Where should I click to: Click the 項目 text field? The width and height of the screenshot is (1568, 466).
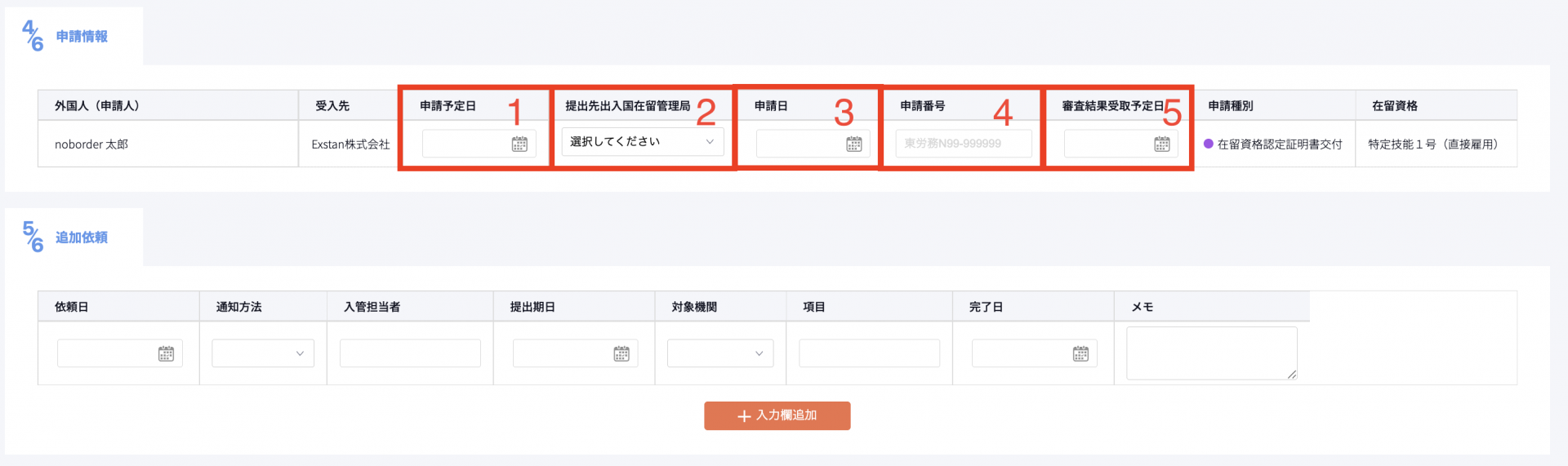[869, 353]
